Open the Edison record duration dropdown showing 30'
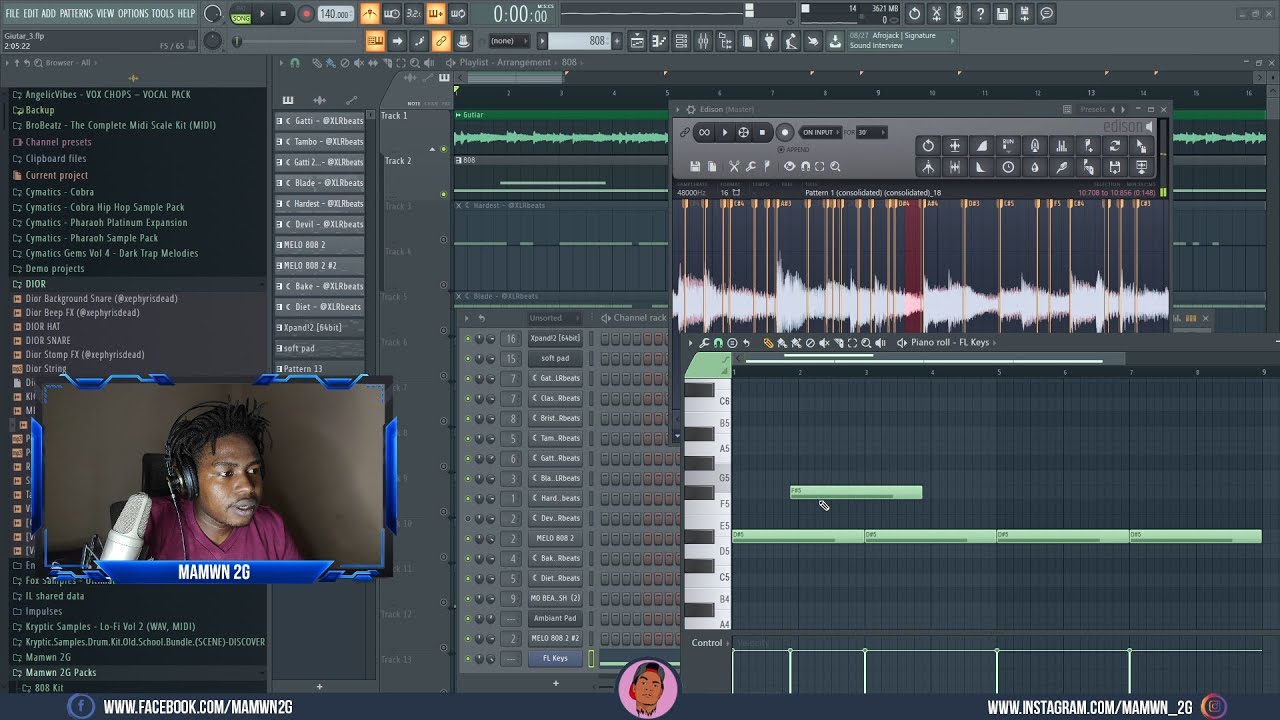Viewport: 1280px width, 720px height. coord(870,132)
